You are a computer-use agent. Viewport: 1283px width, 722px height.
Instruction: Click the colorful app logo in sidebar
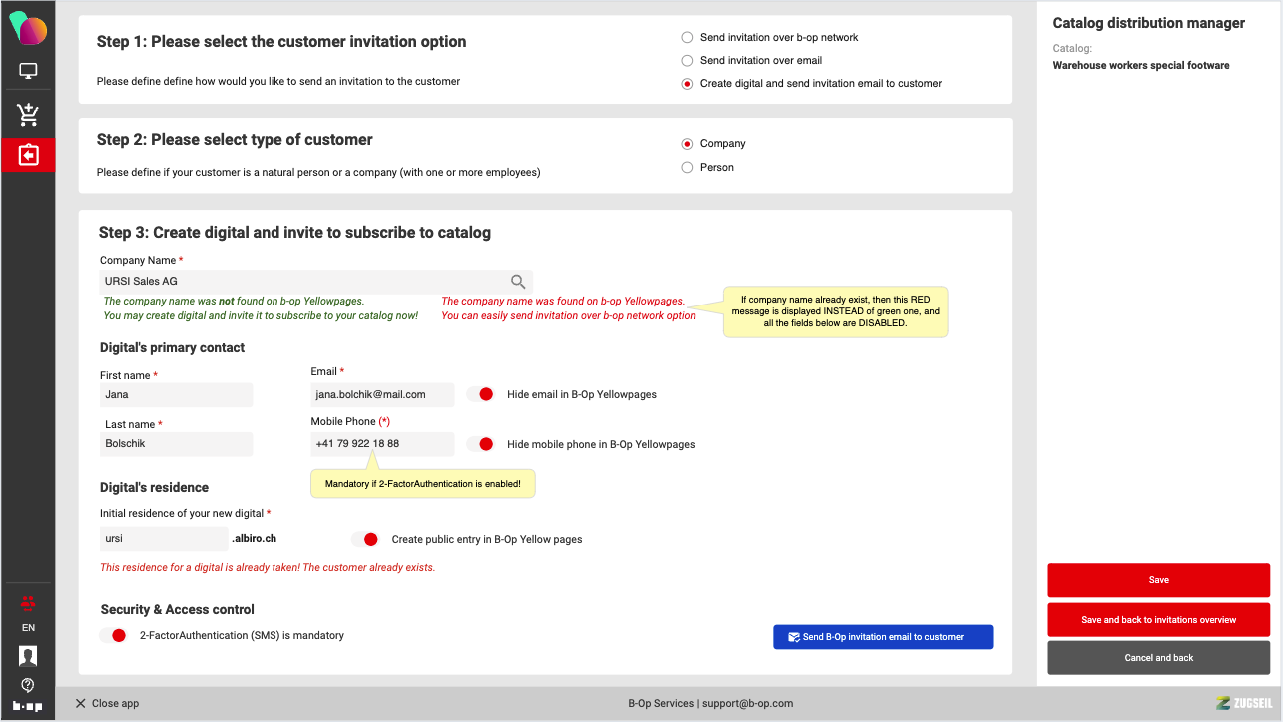tap(28, 27)
